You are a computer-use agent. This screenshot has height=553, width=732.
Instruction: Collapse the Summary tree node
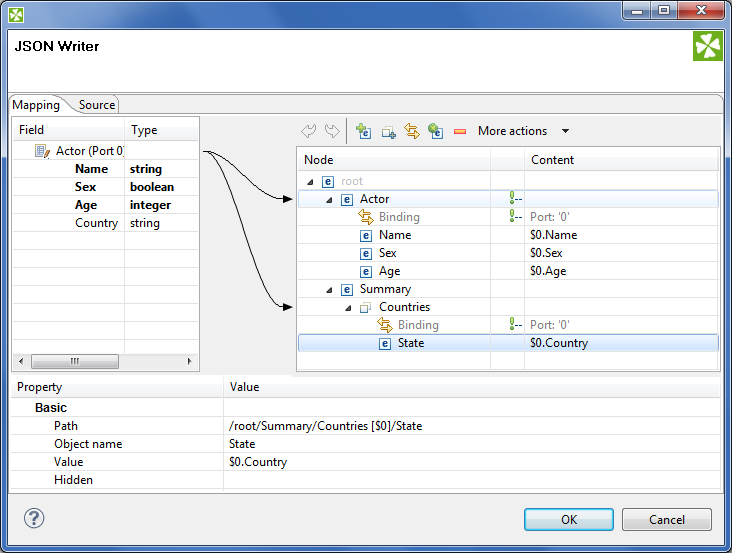click(x=329, y=290)
